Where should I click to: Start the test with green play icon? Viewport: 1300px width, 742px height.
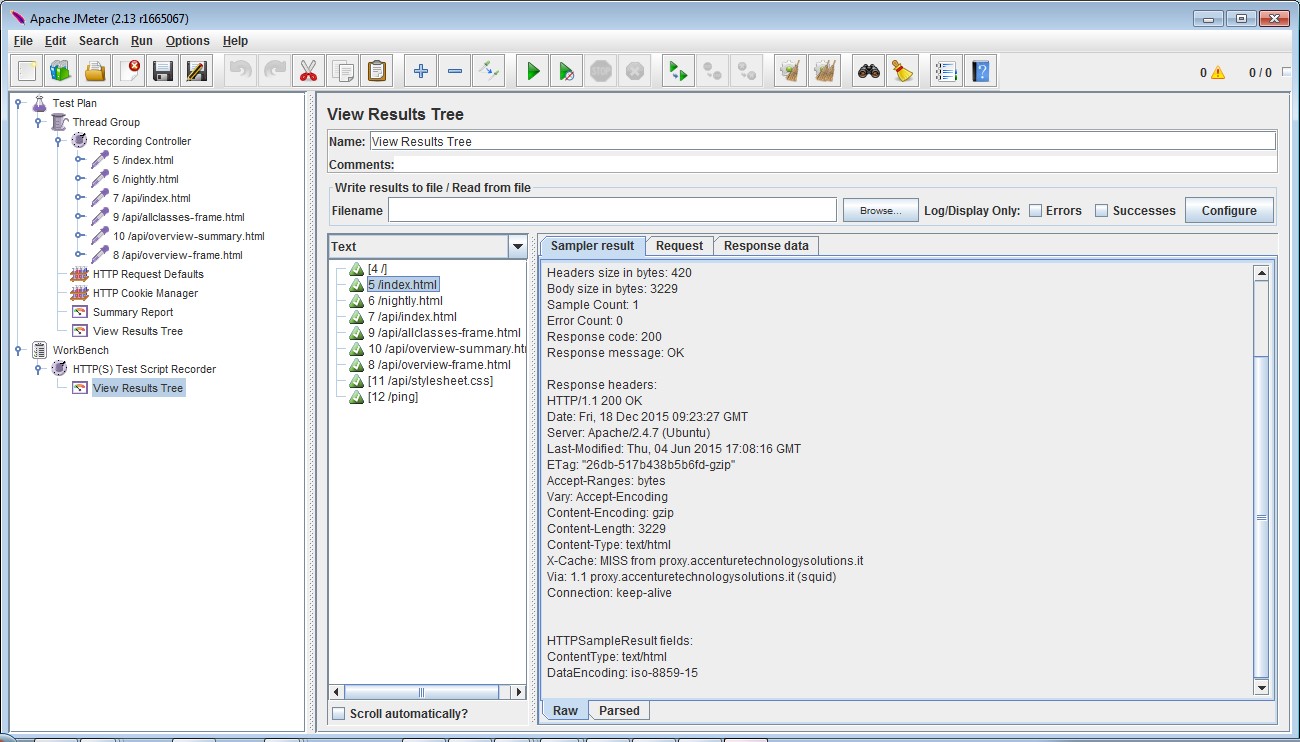pos(533,71)
